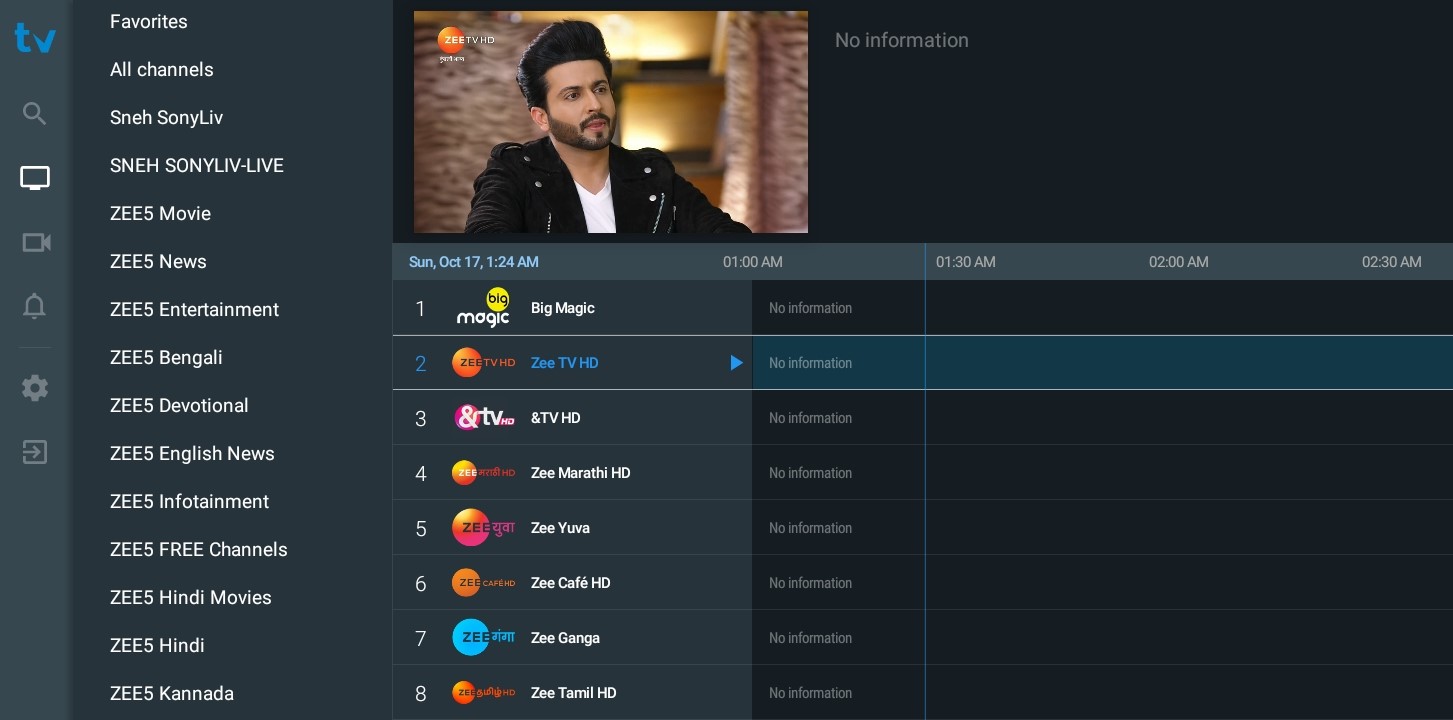Open Zee Yuva's No information program cell
The height and width of the screenshot is (720, 1453).
pyautogui.click(x=1102, y=528)
